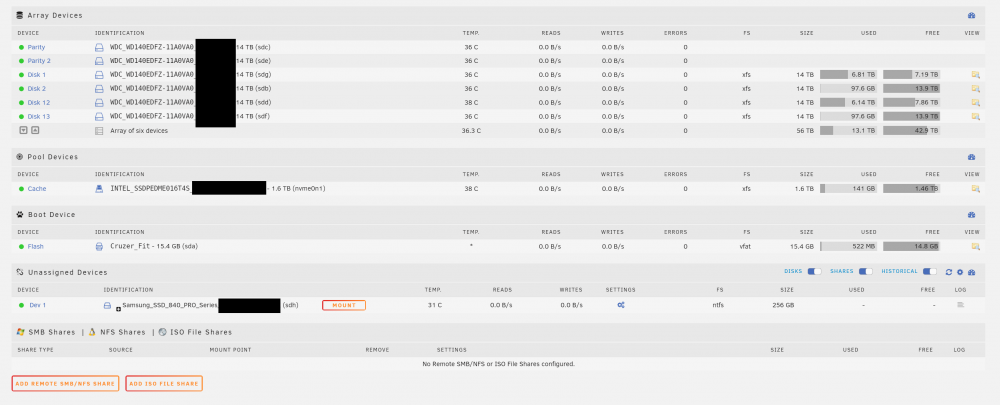The width and height of the screenshot is (1000, 405).
Task: Click the Parity 2 drive identification icon
Action: pyautogui.click(x=99, y=61)
